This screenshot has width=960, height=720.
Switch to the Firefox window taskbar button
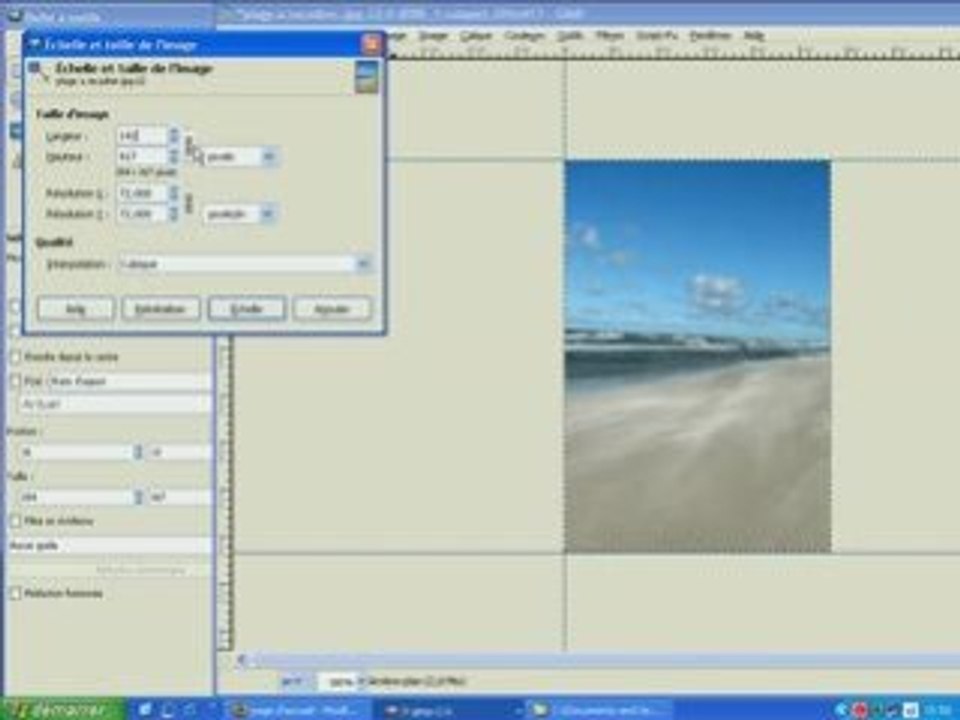pos(300,710)
